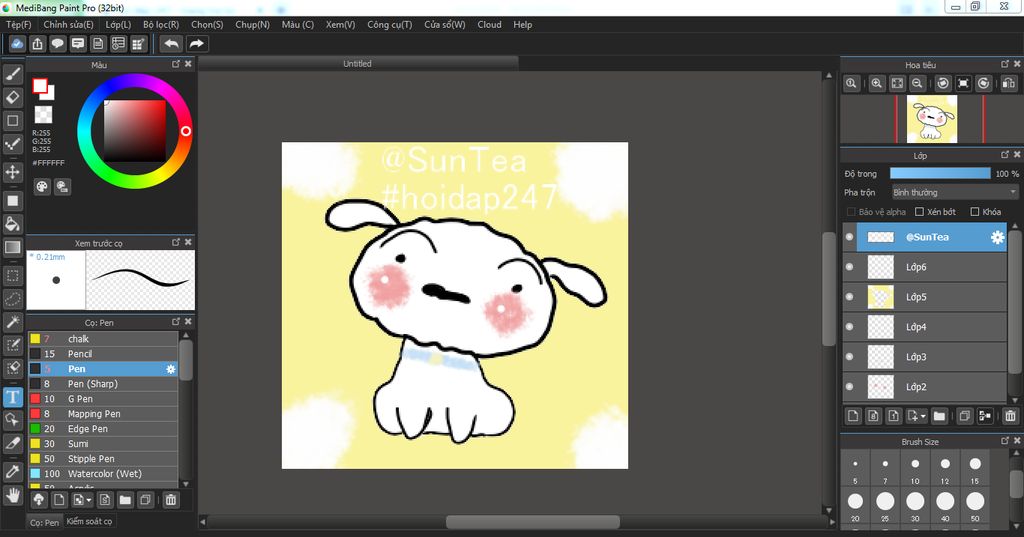Click the cloud save icon in toolbar
Viewport: 1024px width, 537px height.
[17, 44]
